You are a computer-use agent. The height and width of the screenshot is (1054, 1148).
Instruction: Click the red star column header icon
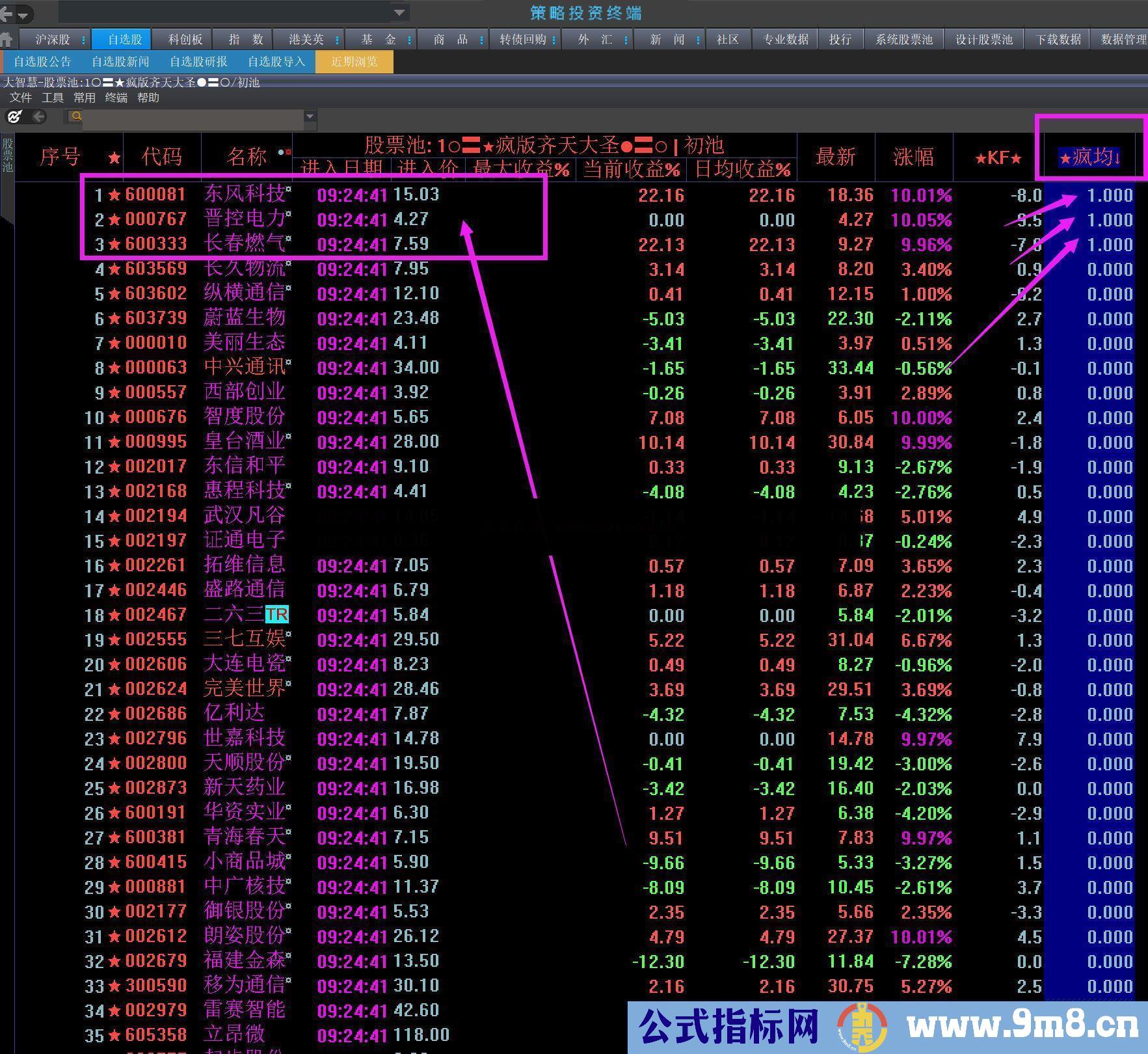point(114,157)
